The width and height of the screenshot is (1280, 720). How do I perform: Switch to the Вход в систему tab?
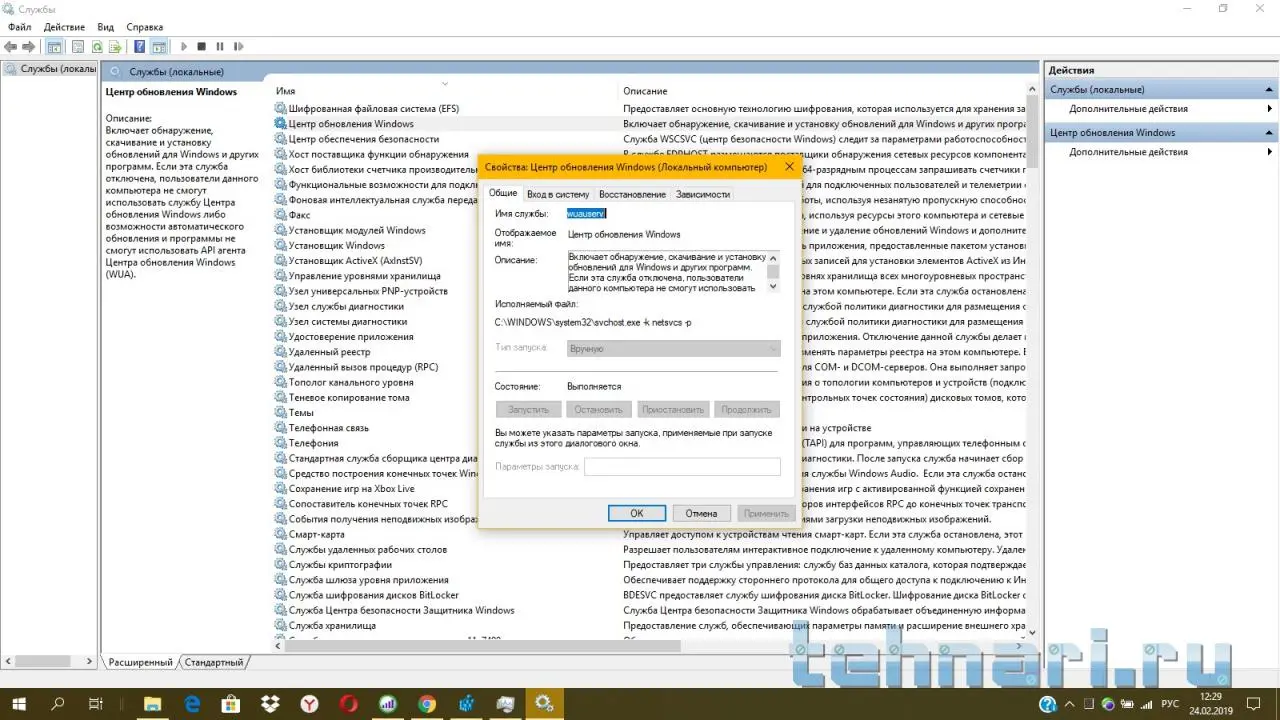(558, 194)
